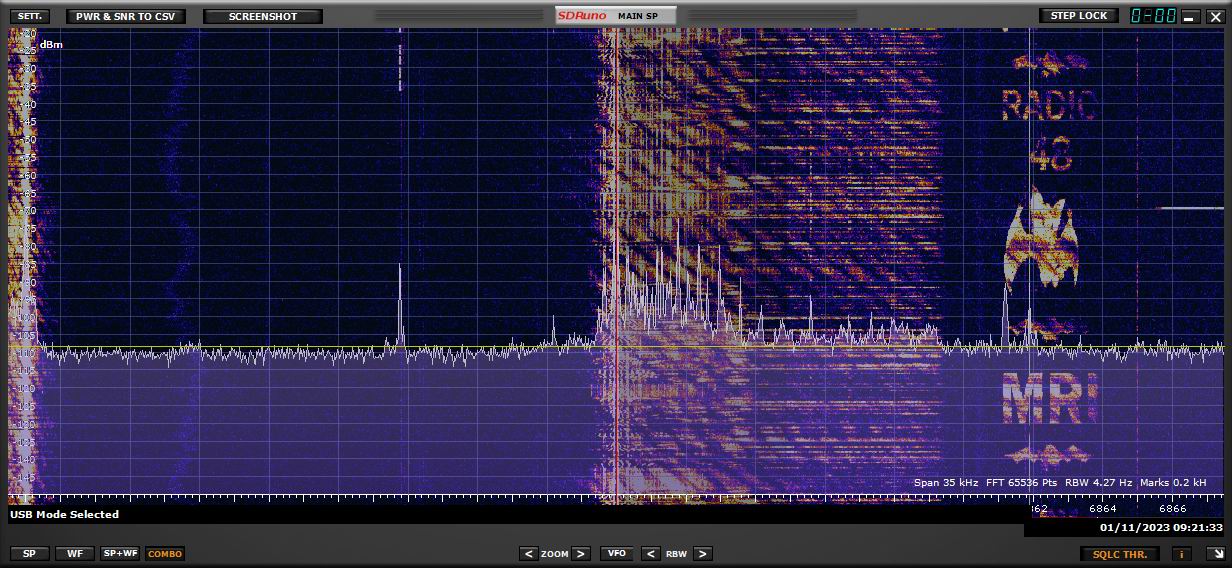Click the 'RBW 4.27 Hz' readout
The image size is (1232, 568).
click(1099, 482)
